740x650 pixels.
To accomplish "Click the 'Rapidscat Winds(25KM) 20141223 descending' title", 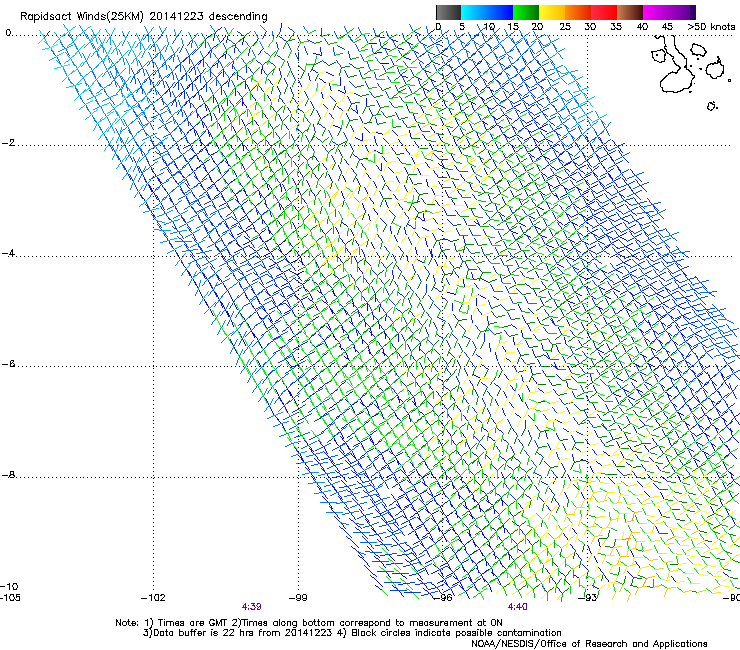I will tap(143, 17).
